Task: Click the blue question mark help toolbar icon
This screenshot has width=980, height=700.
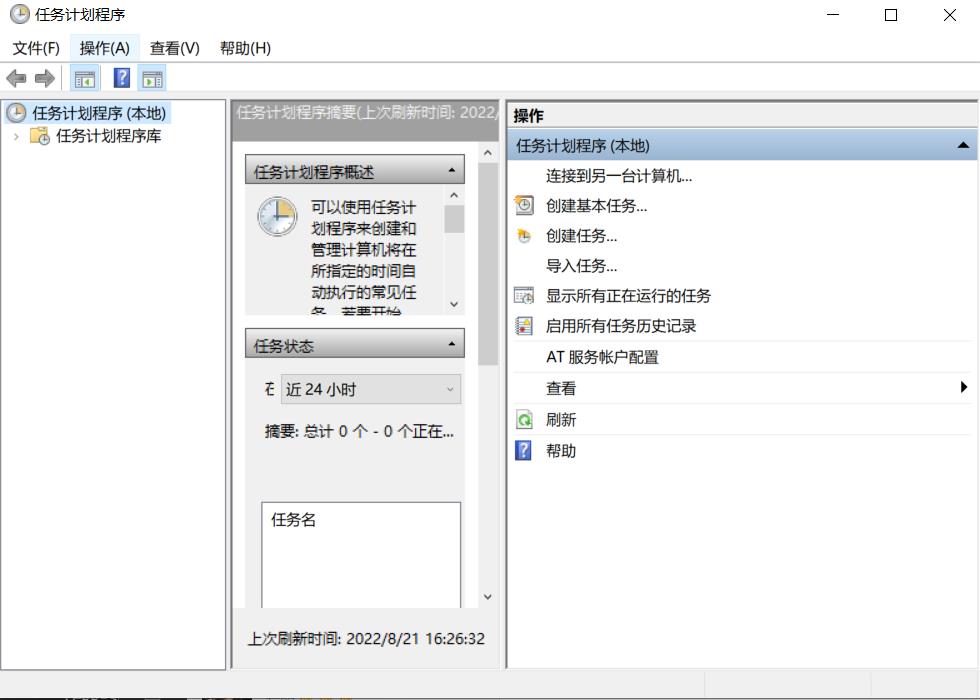Action: coord(122,78)
